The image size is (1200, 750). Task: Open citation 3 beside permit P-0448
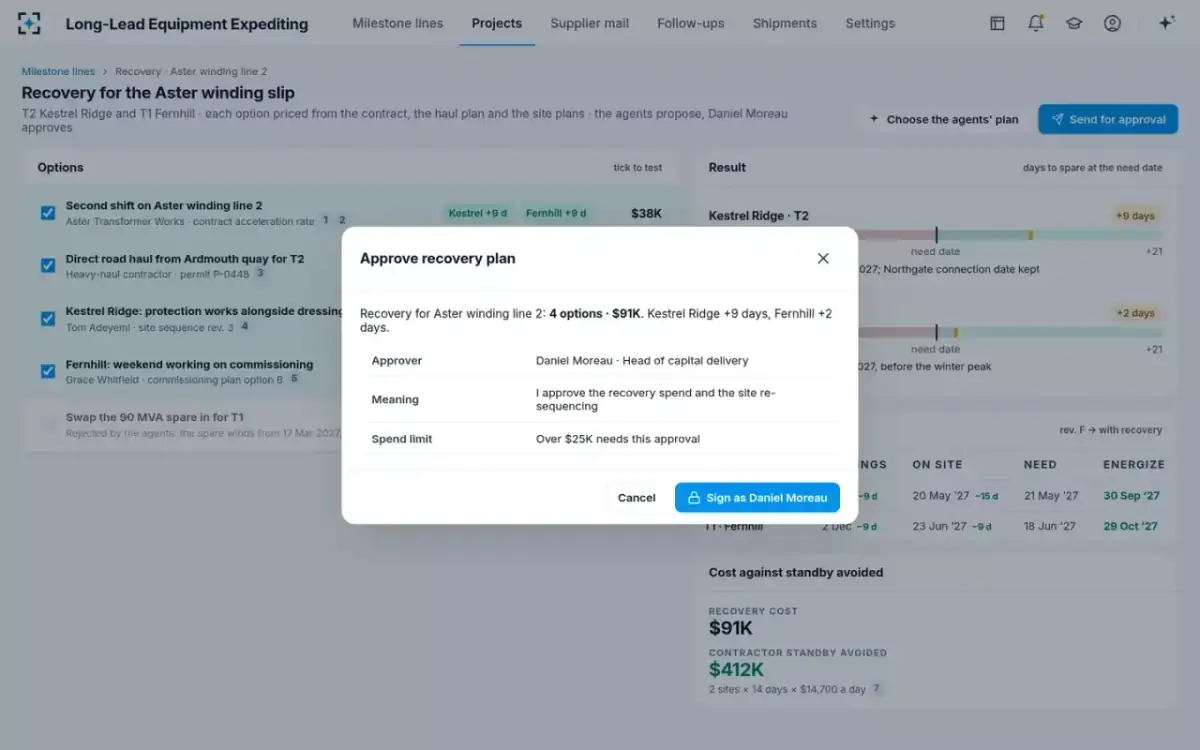(260, 273)
